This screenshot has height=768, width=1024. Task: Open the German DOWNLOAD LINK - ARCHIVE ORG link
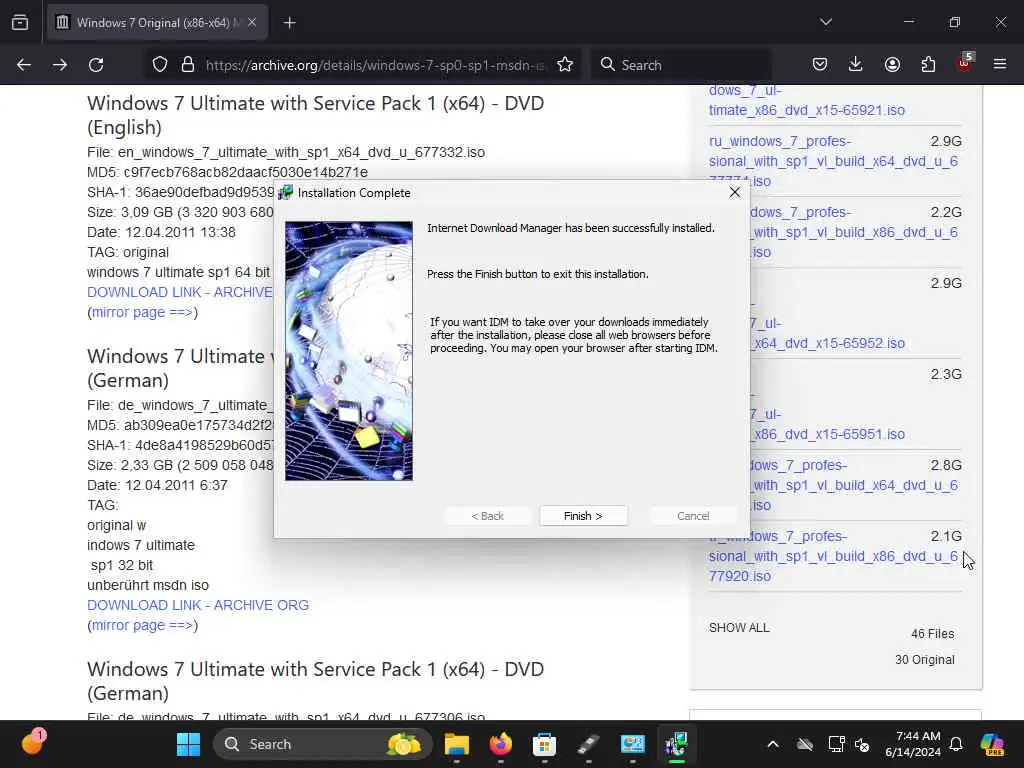[198, 605]
